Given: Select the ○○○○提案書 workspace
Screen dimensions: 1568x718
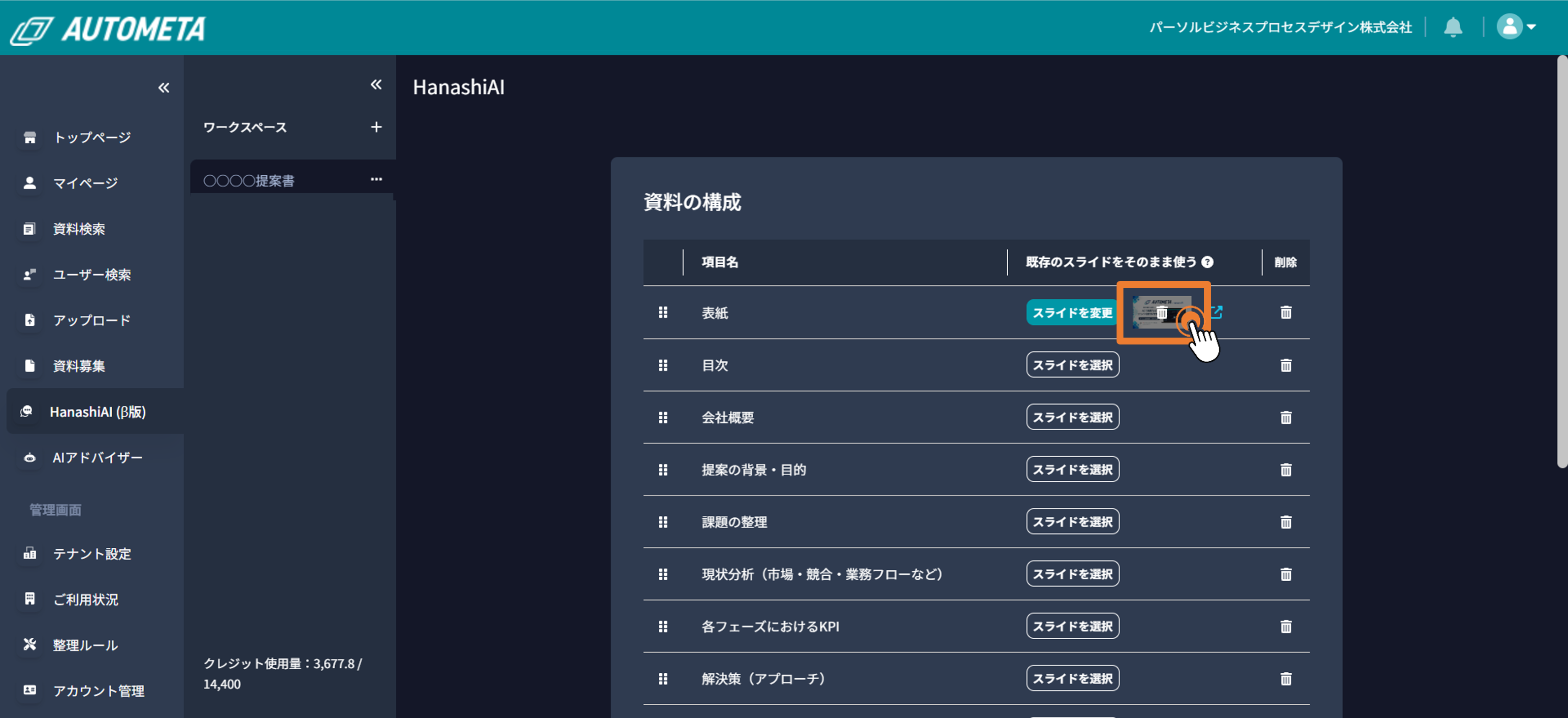Looking at the screenshot, I should click(x=293, y=180).
